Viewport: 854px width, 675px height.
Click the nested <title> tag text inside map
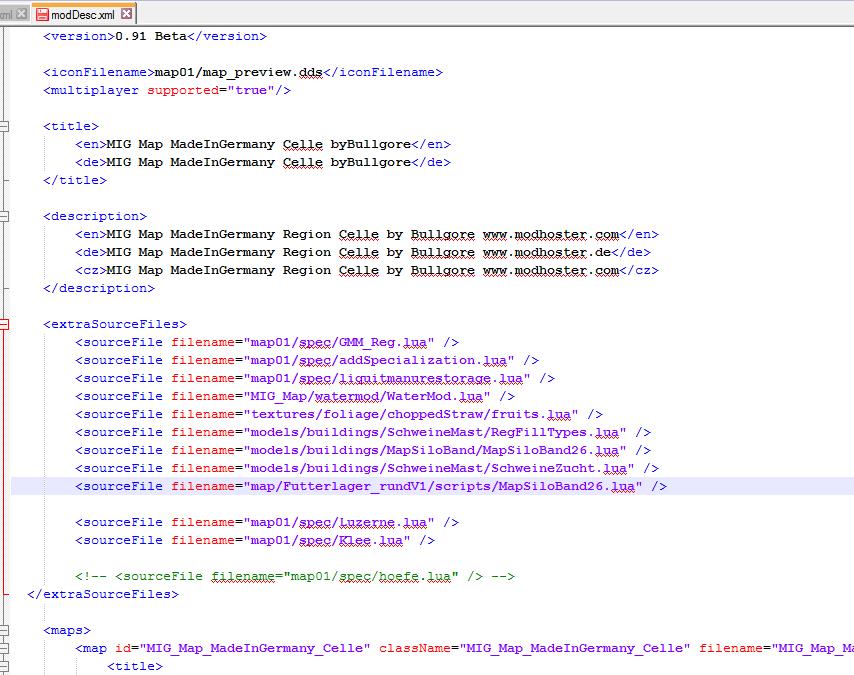(x=135, y=666)
